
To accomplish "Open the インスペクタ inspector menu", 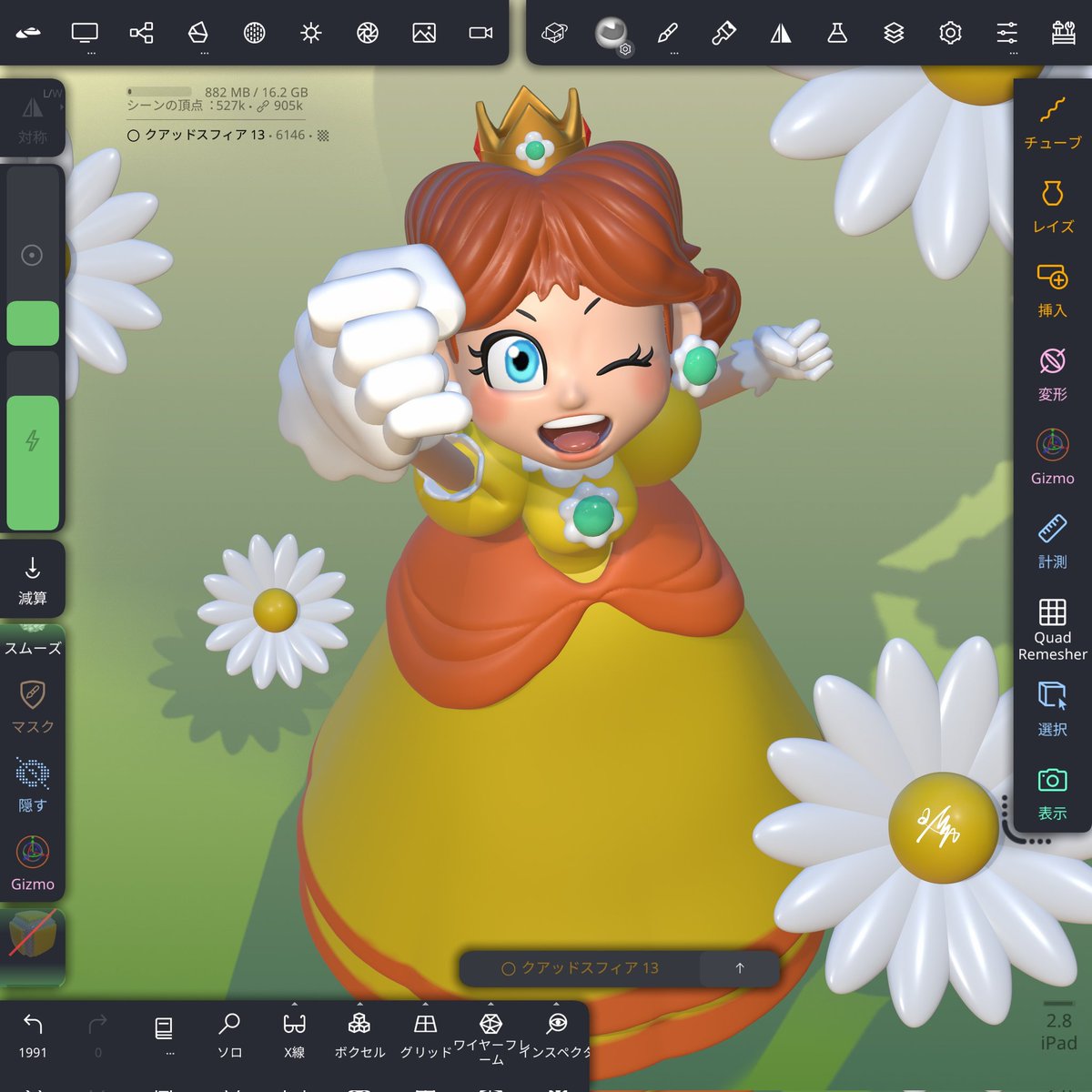I will pos(557,1036).
